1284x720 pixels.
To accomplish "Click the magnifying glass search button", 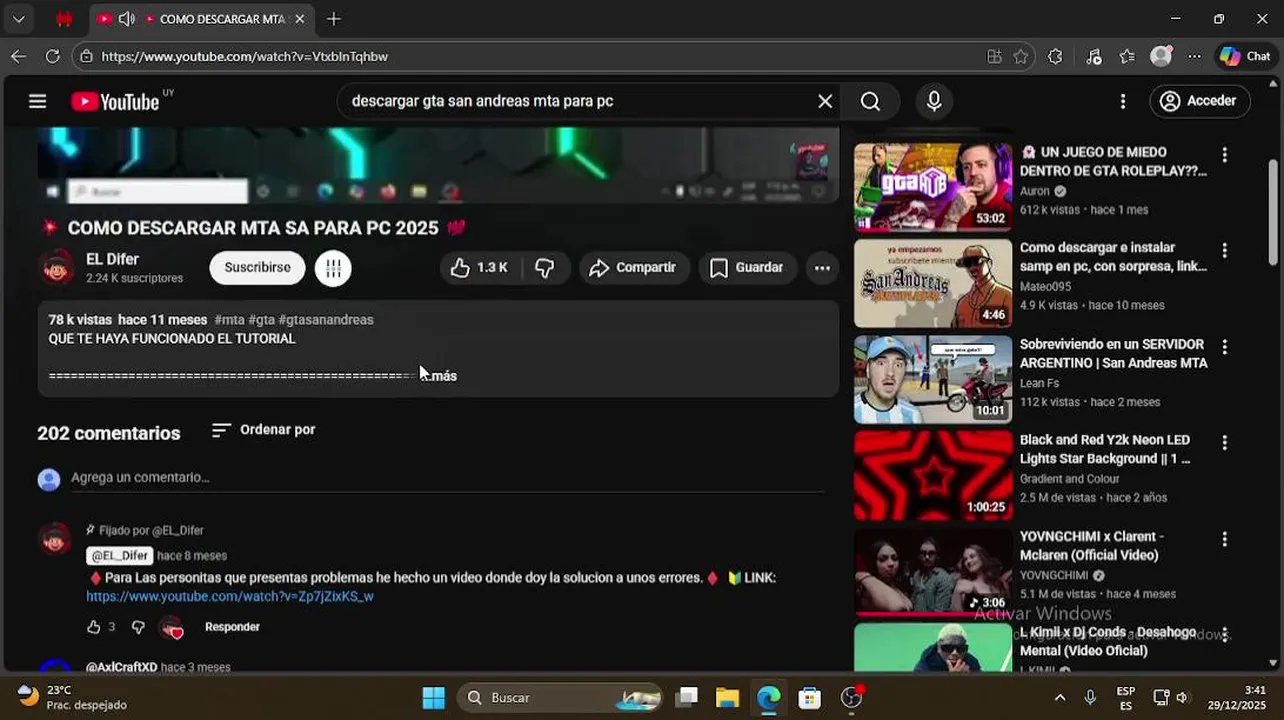I will point(870,101).
